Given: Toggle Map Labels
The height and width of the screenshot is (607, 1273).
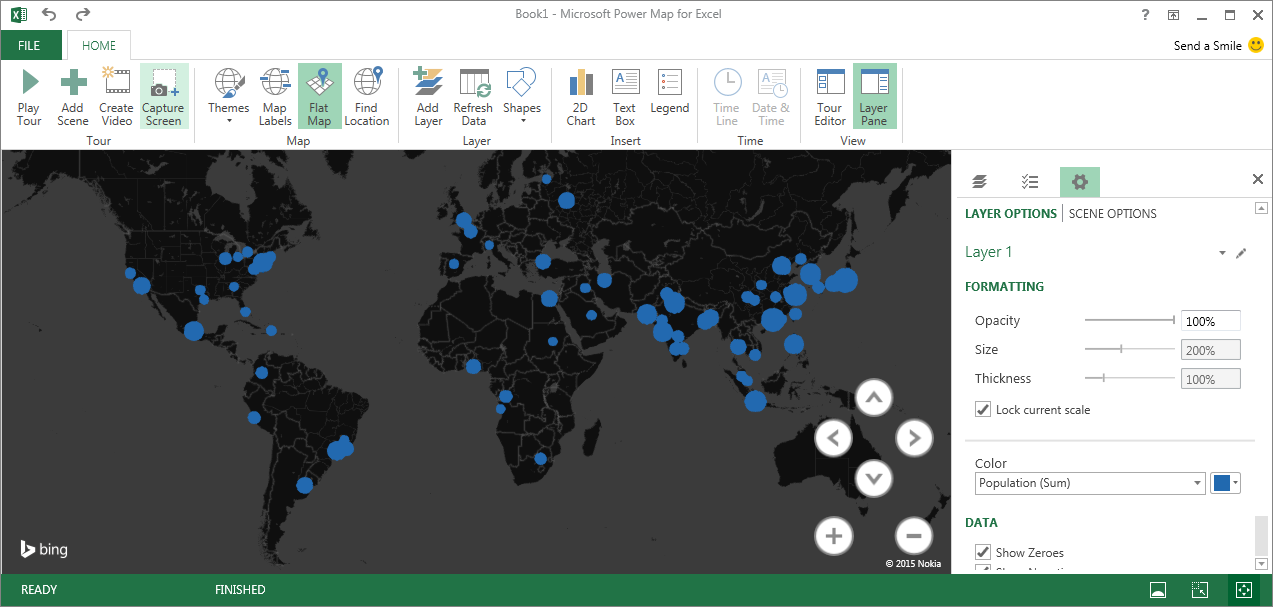Looking at the screenshot, I should [275, 97].
